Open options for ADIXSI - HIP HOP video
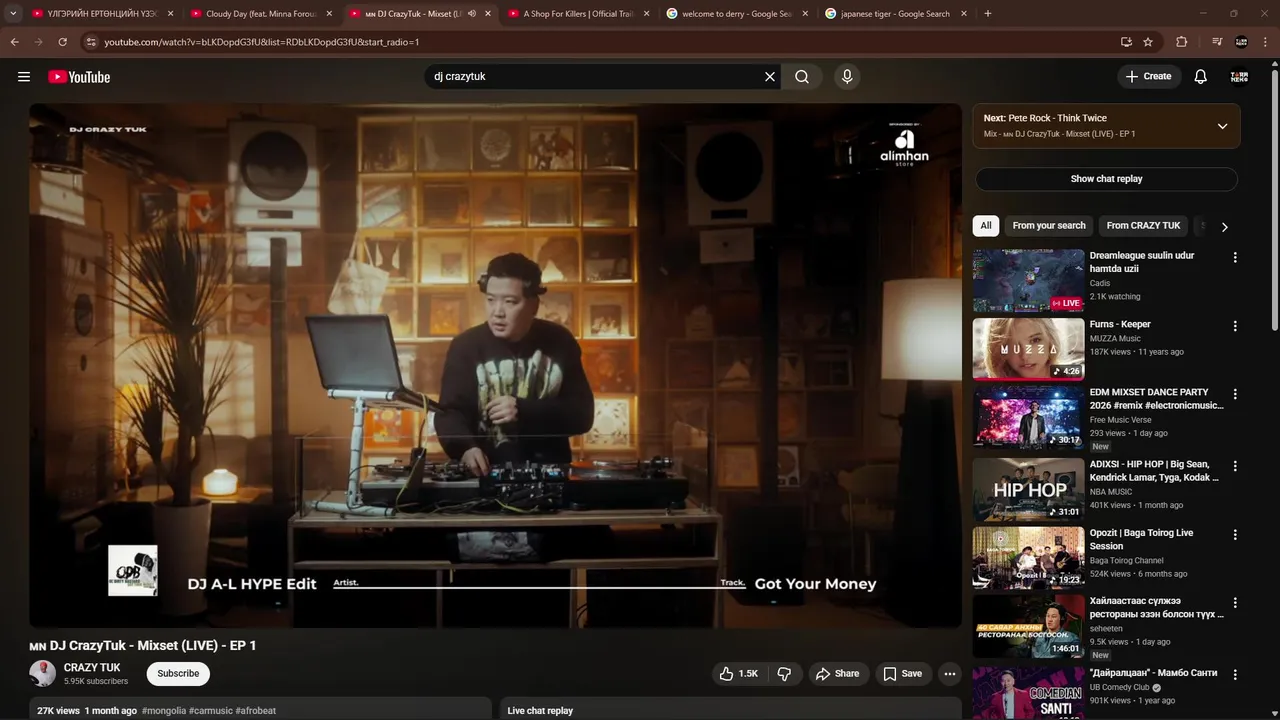The height and width of the screenshot is (720, 1280). pyautogui.click(x=1235, y=466)
